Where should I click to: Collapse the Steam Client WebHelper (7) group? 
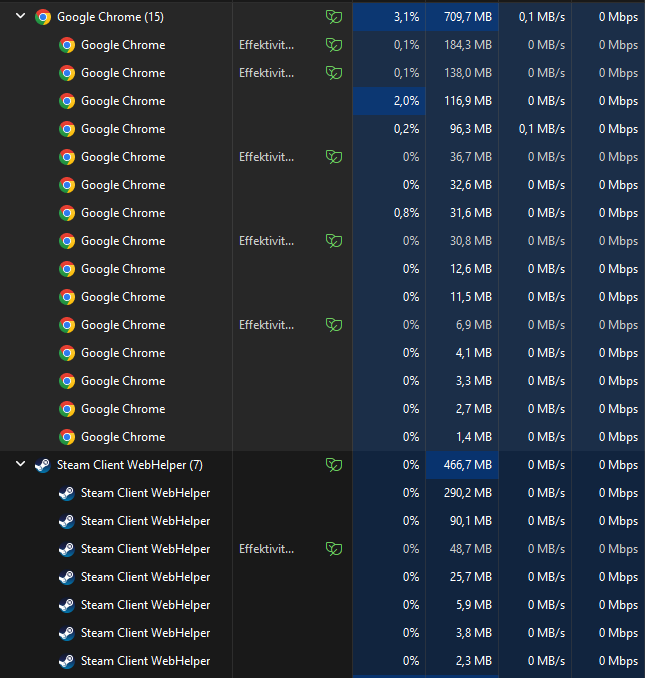coord(20,464)
